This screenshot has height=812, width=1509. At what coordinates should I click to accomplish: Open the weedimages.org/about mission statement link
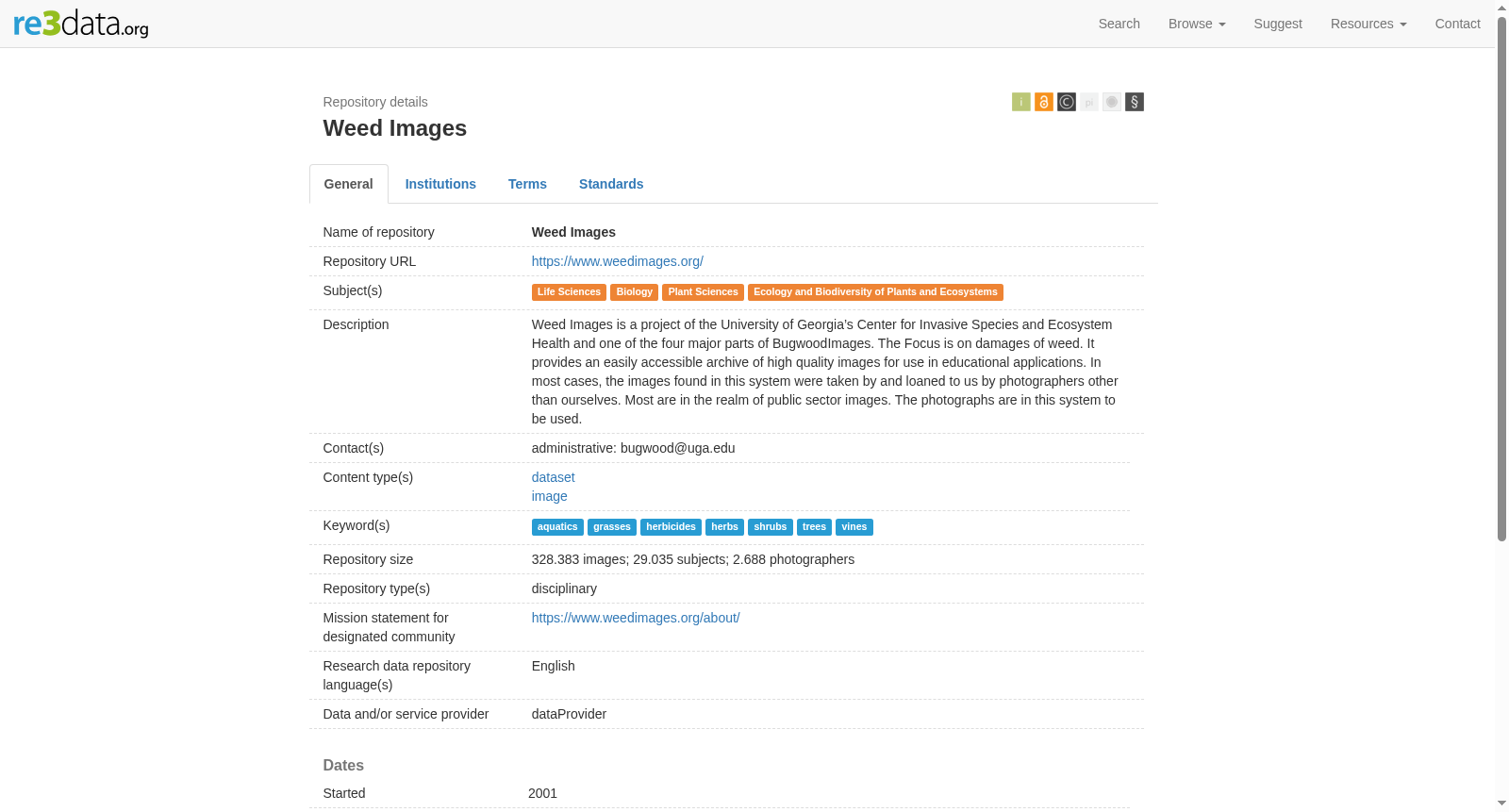pyautogui.click(x=636, y=618)
